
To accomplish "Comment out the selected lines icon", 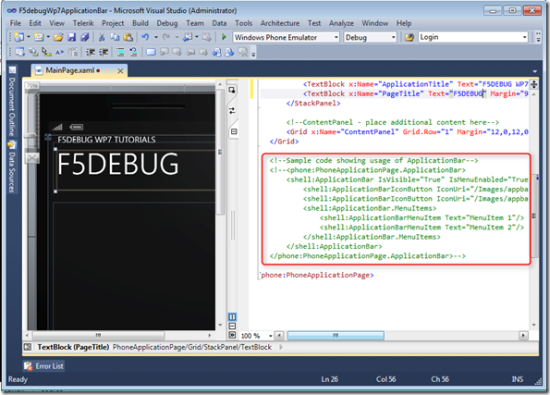I will (x=120, y=52).
